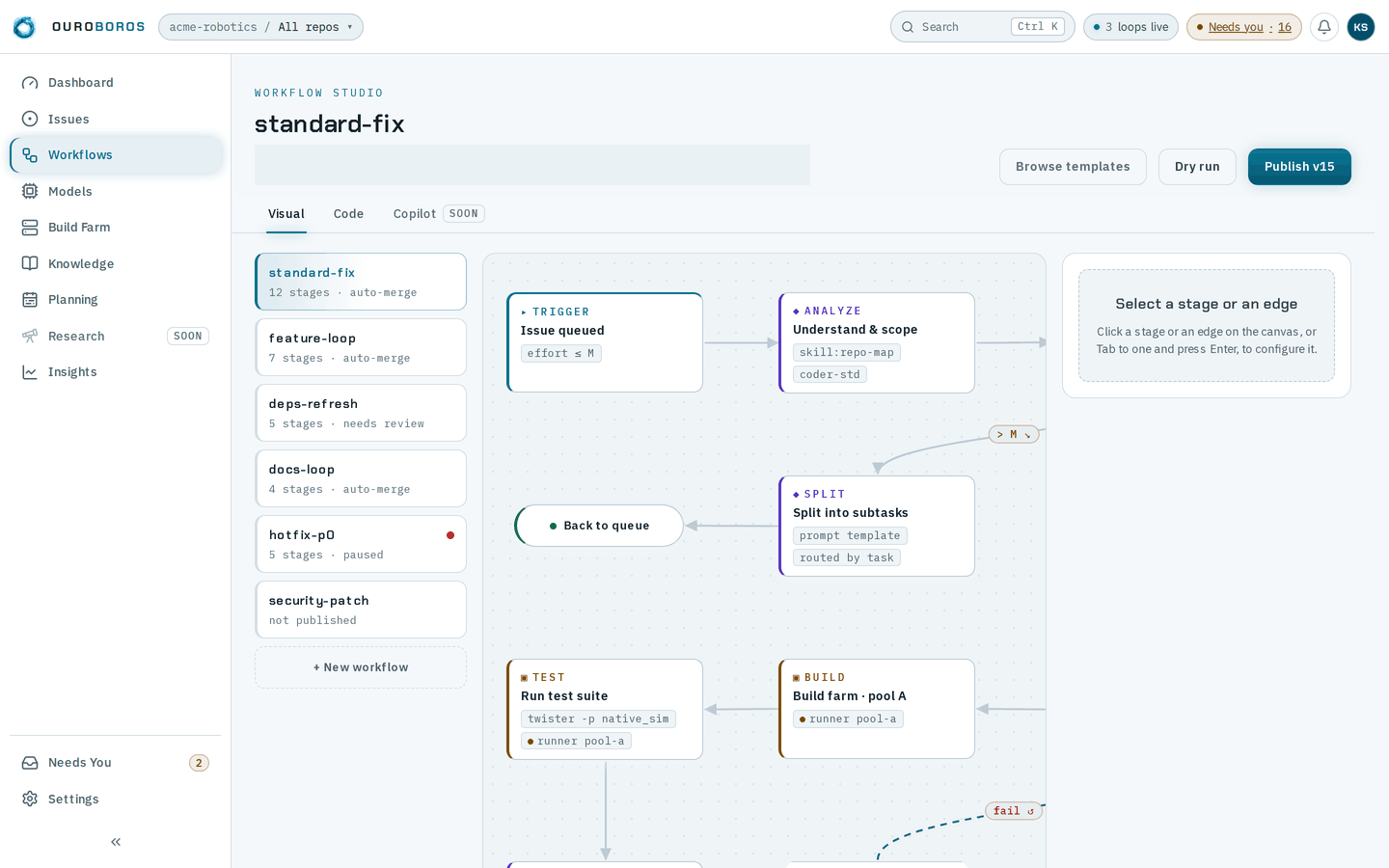Image resolution: width=1389 pixels, height=868 pixels.
Task: Click the prompt template tag
Action: point(850,536)
